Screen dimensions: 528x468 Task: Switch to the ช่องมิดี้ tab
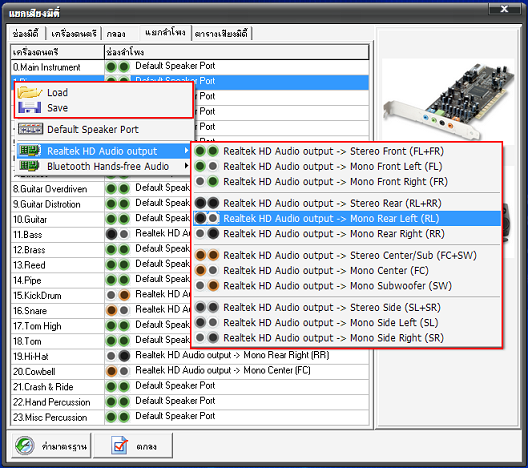(26, 34)
